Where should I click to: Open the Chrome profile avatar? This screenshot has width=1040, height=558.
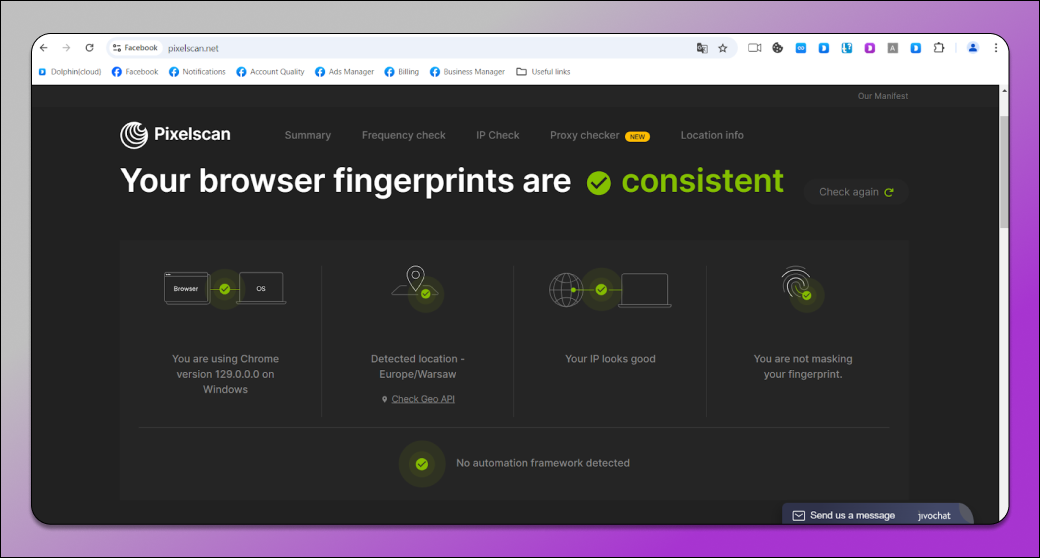coord(972,48)
